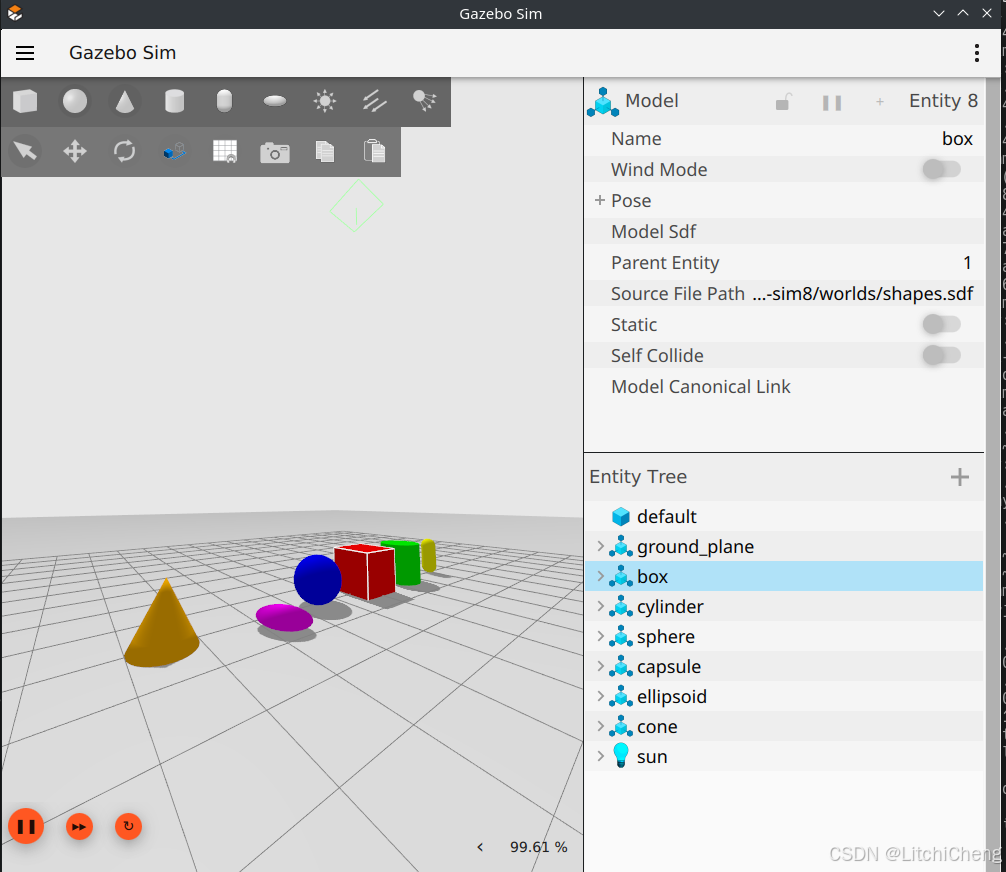Viewport: 1006px width, 872px height.
Task: Select cone in Entity Tree
Action: pyautogui.click(x=783, y=726)
